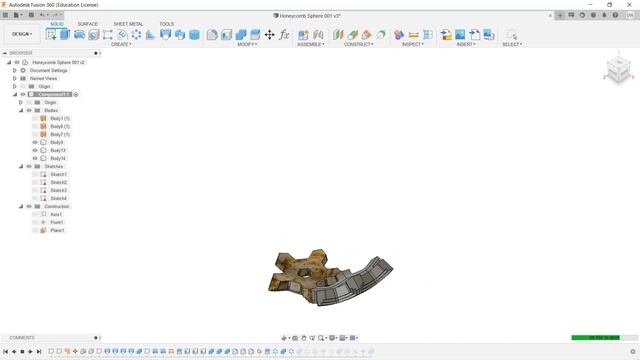Select Plane1 in the browser tree

(57, 230)
